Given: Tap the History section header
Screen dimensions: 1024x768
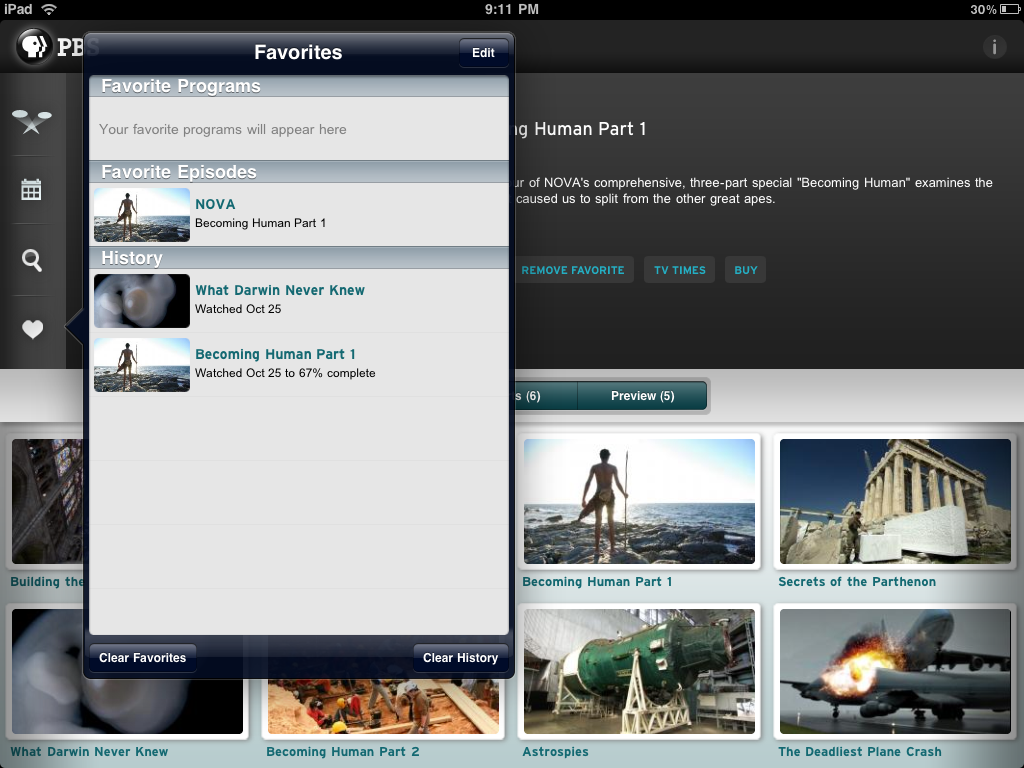Looking at the screenshot, I should point(298,258).
